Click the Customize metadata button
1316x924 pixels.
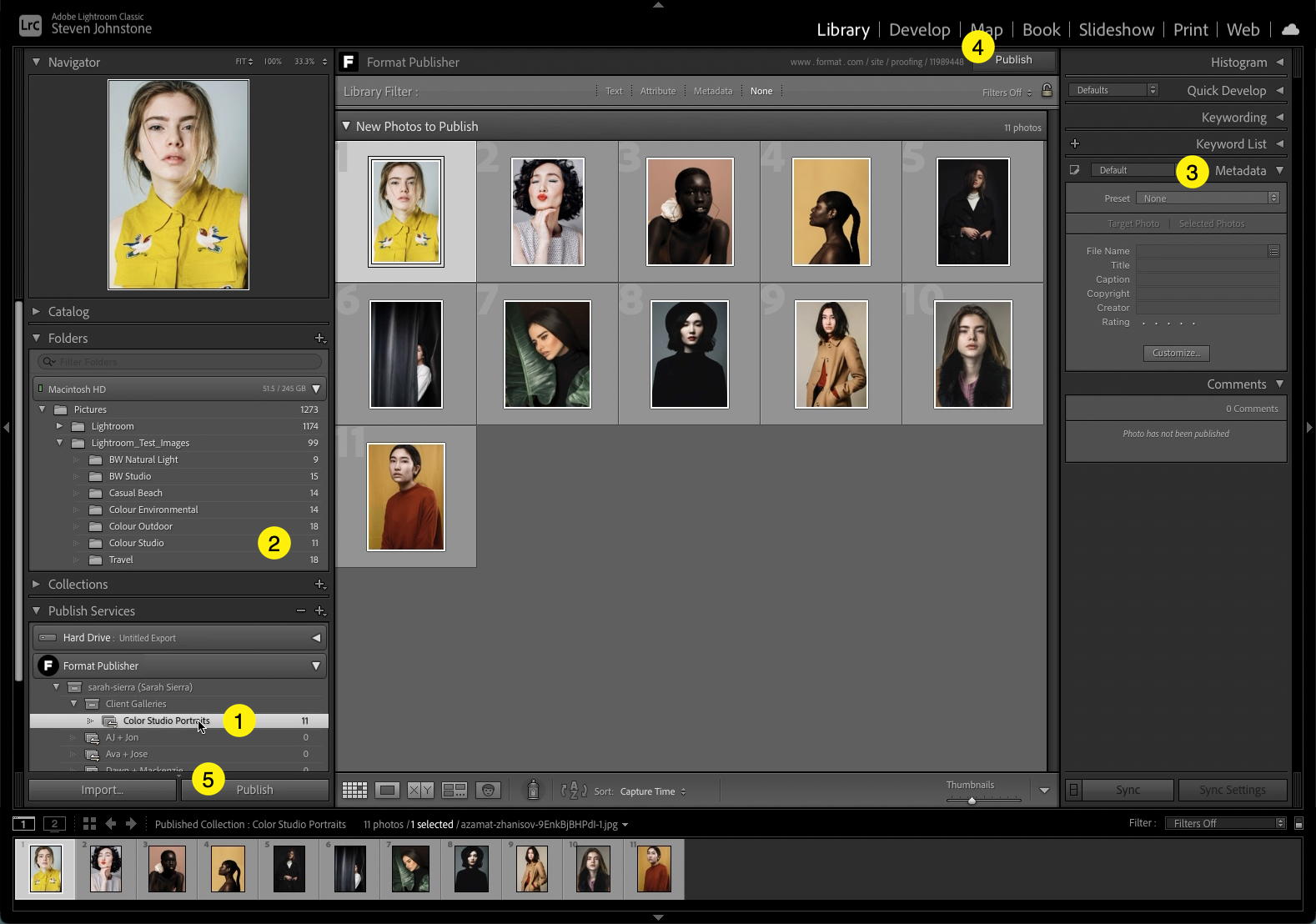tap(1176, 354)
